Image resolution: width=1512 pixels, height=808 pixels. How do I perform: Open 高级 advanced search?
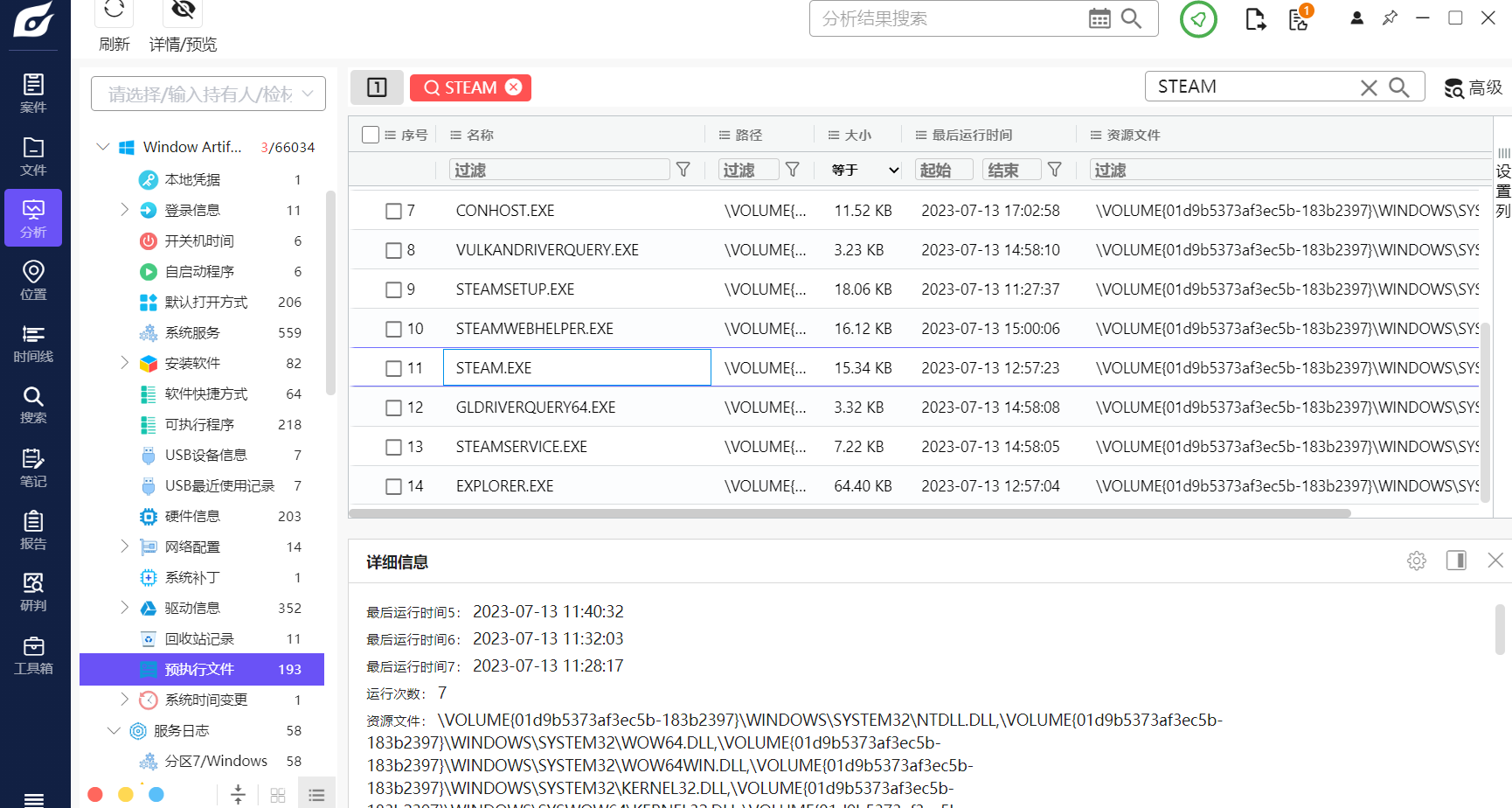pos(1473,87)
